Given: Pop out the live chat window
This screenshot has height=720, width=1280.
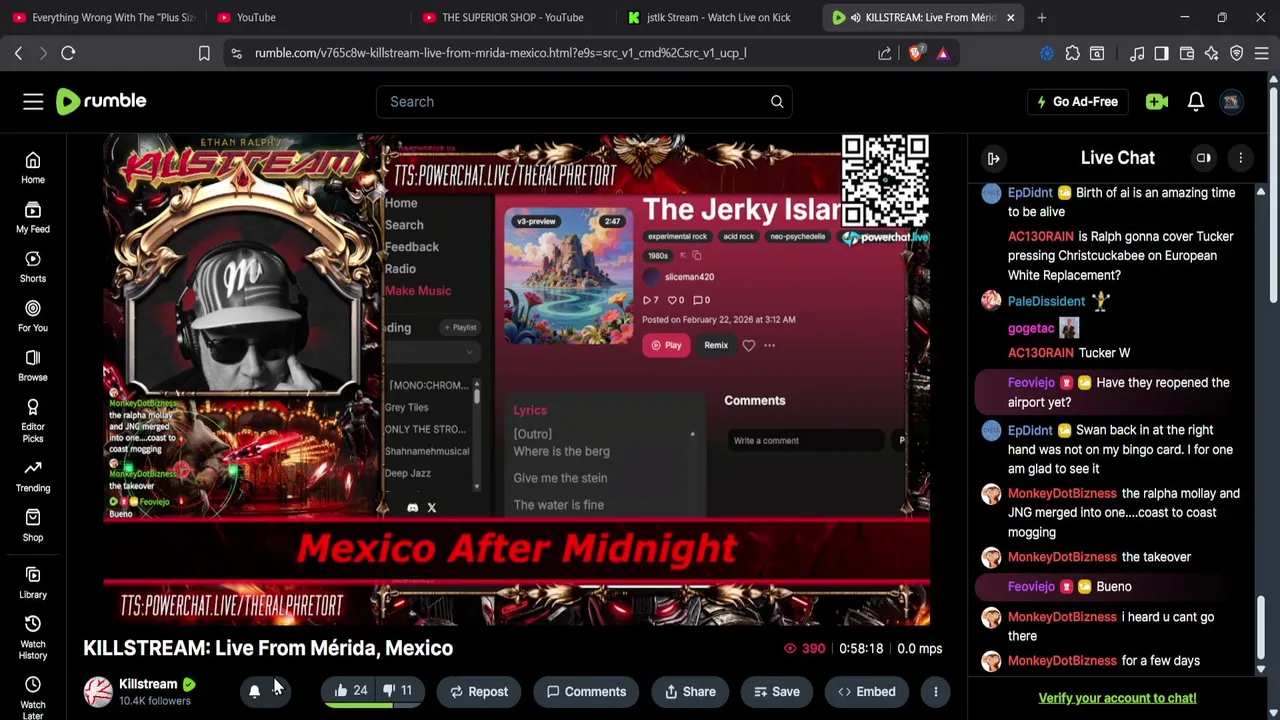Looking at the screenshot, I should point(1204,158).
